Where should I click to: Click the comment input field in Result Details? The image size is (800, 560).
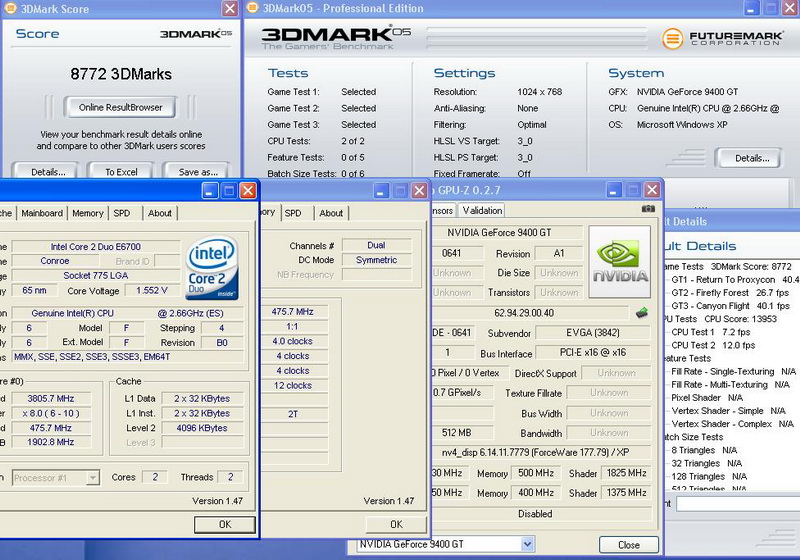coord(738,504)
